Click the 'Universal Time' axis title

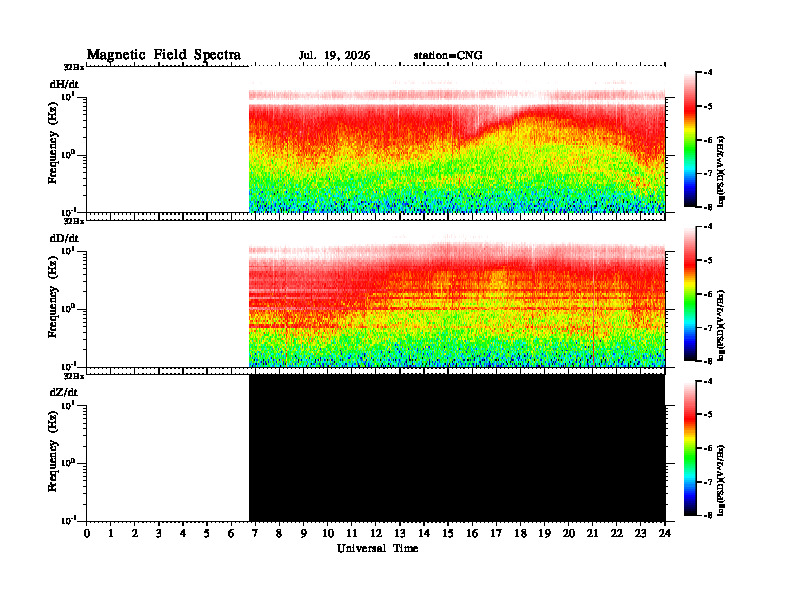(x=377, y=548)
